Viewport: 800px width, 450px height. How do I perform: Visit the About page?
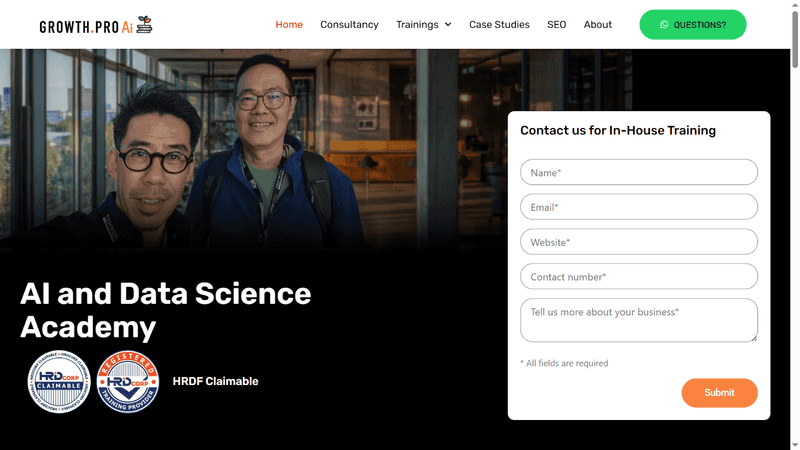pos(597,25)
